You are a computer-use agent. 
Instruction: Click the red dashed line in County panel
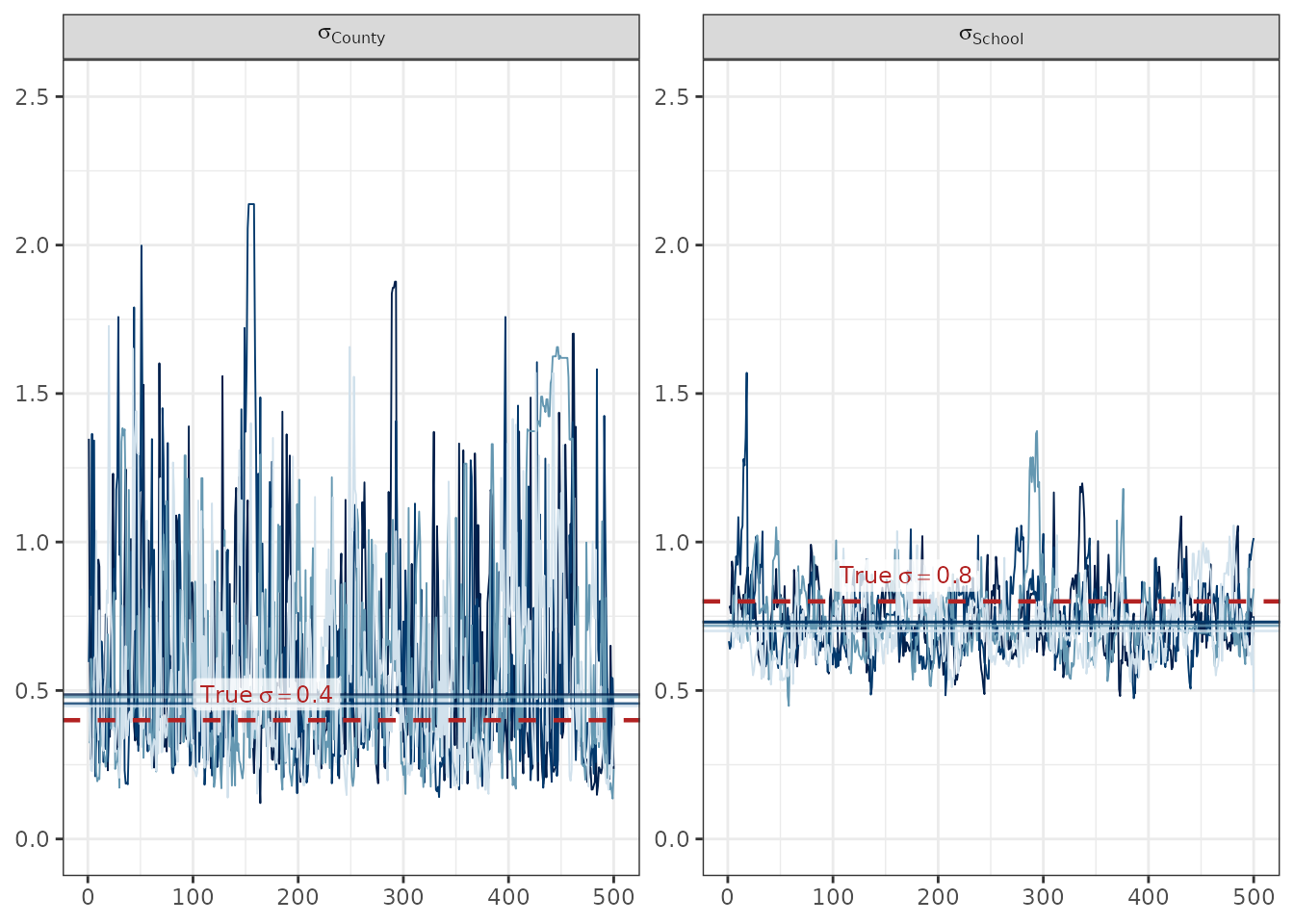click(x=351, y=720)
